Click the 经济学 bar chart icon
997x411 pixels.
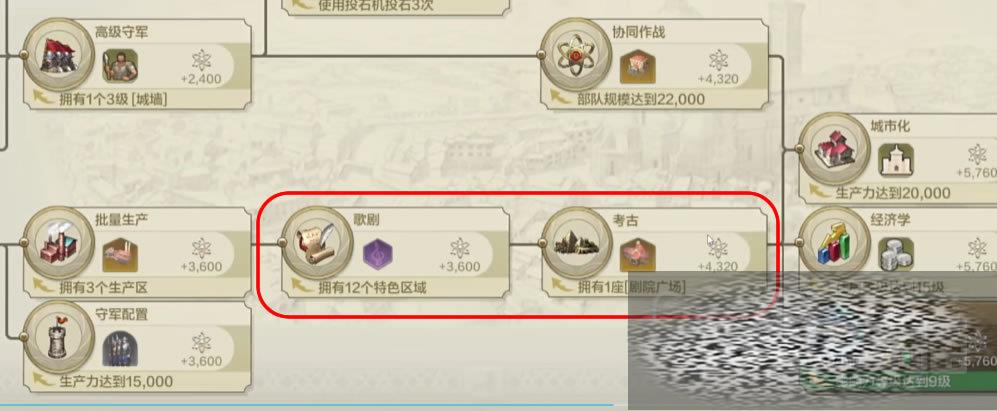pos(834,242)
